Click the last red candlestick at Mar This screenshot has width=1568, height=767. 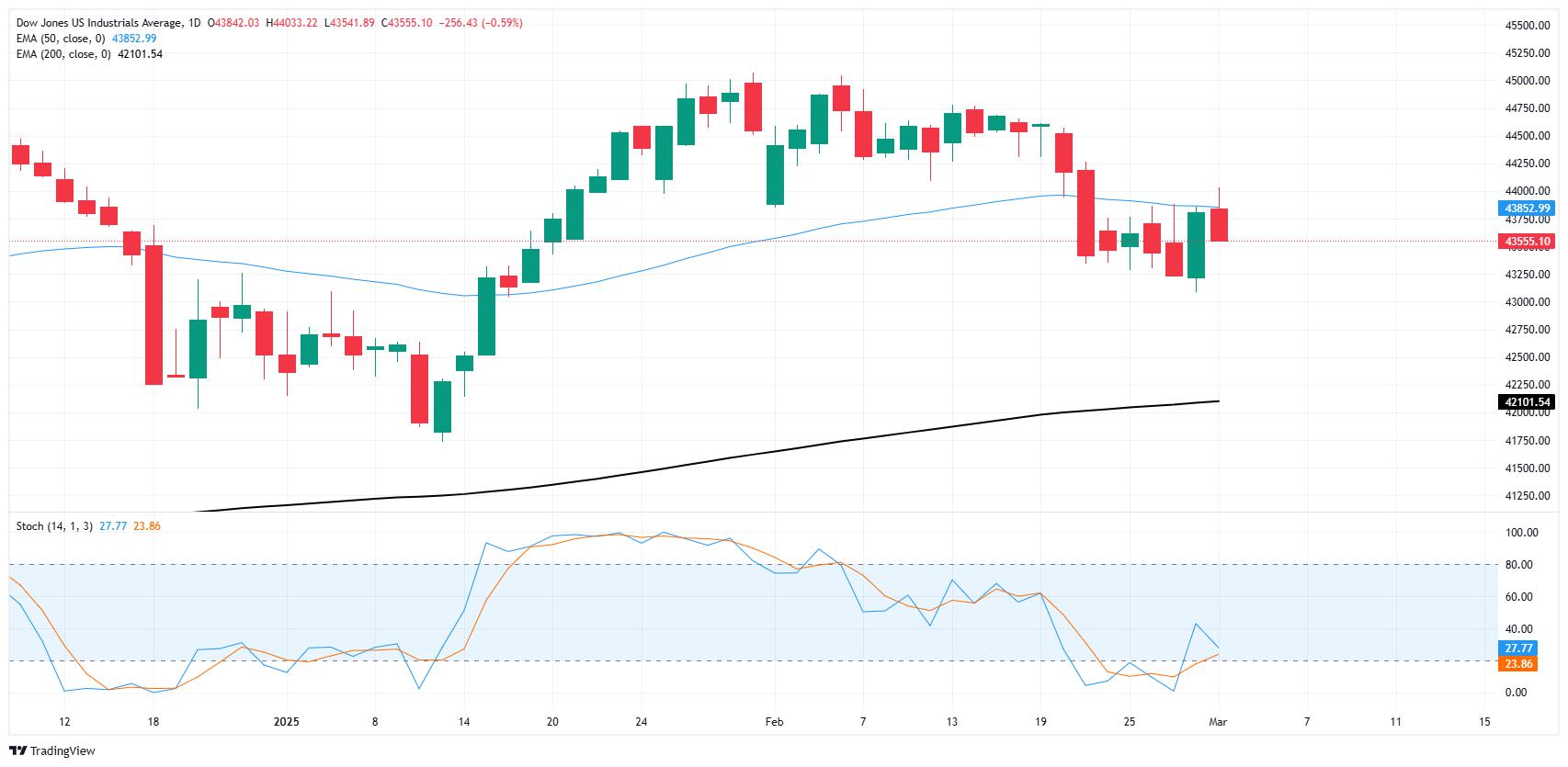[x=1219, y=224]
